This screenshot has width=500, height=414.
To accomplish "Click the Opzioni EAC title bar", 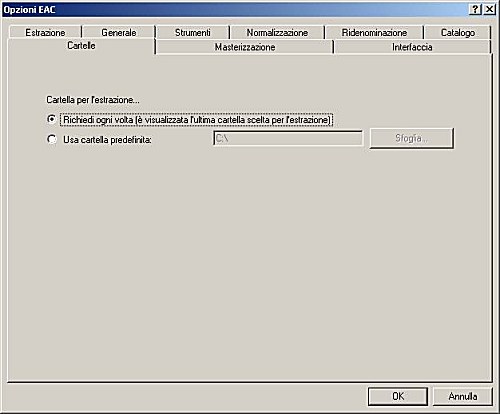I will [233, 9].
